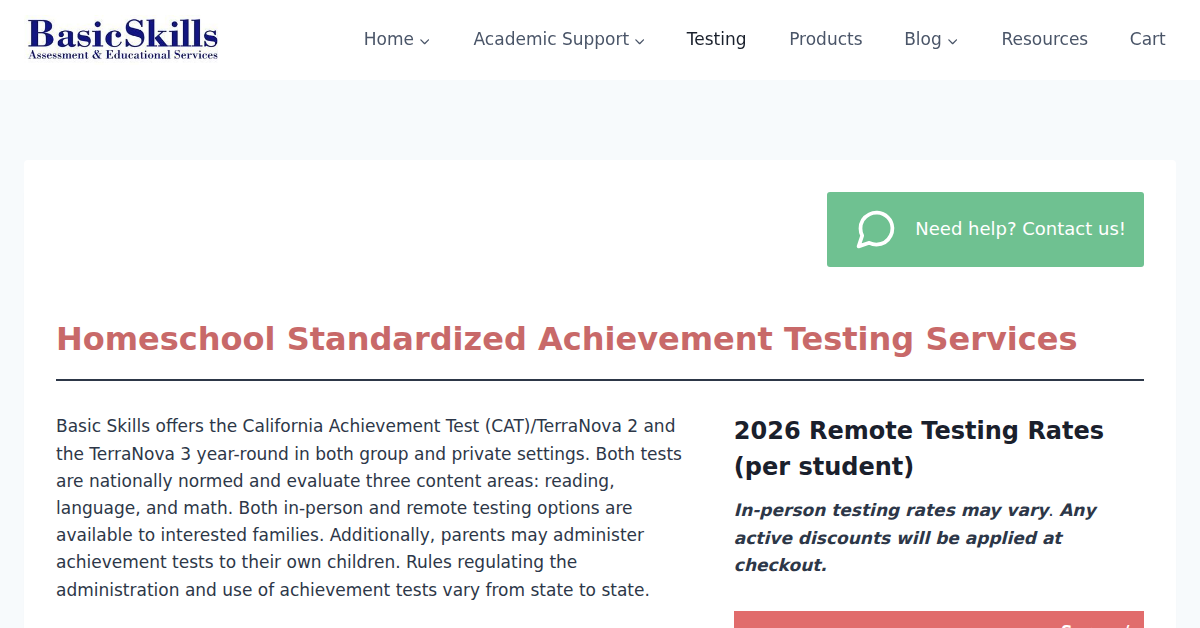The width and height of the screenshot is (1200, 628).
Task: Go to the Testing page
Action: (x=716, y=39)
